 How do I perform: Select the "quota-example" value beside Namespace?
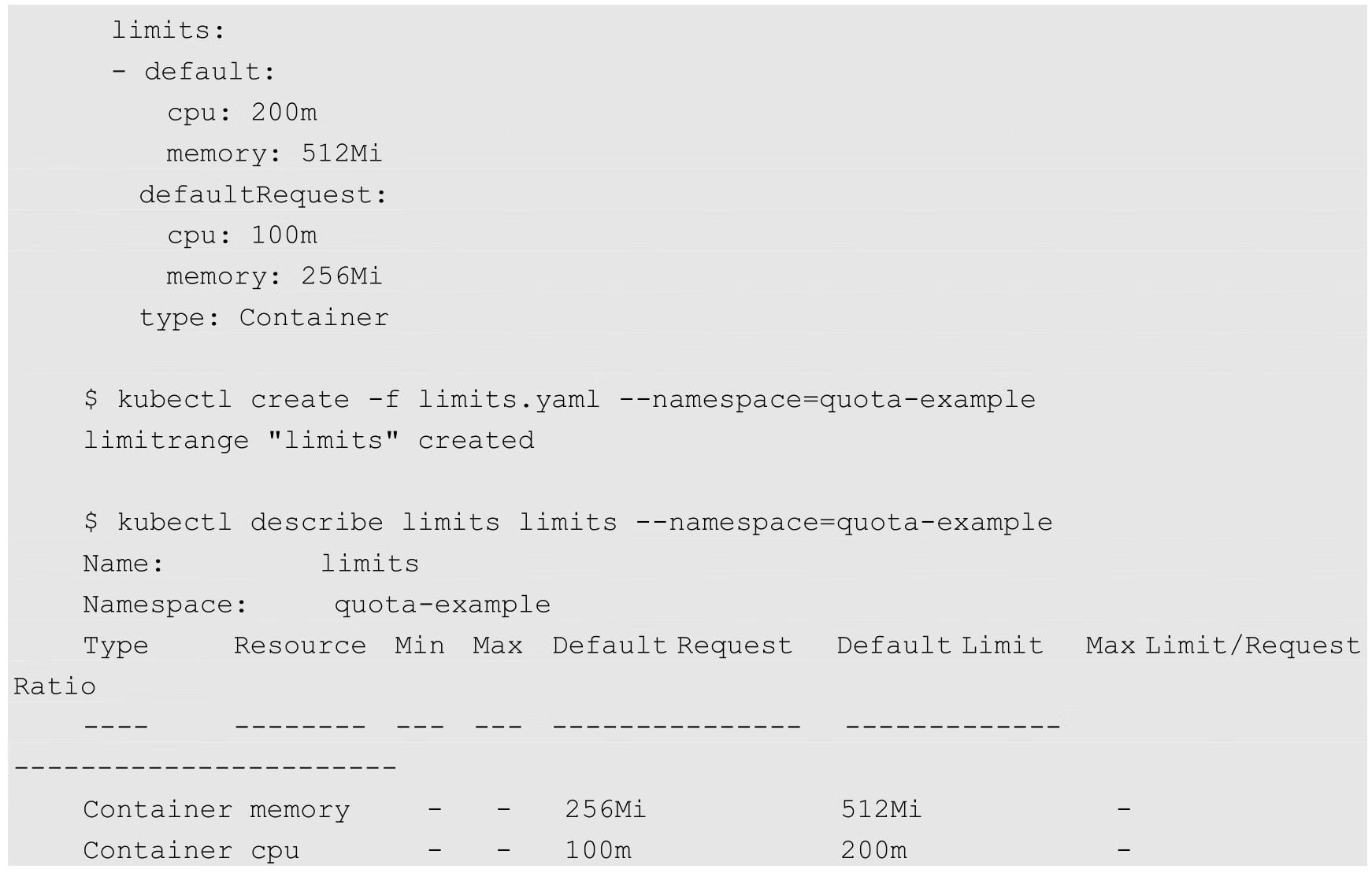coord(442,605)
